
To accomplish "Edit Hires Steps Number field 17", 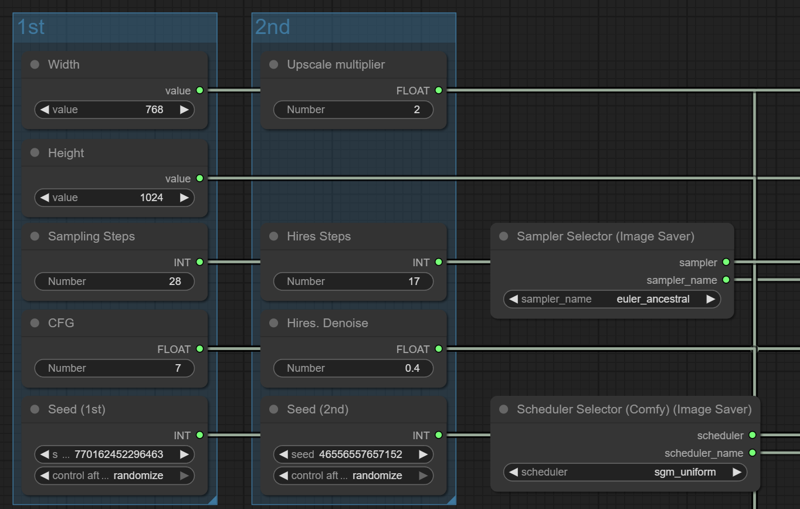I will pyautogui.click(x=353, y=282).
